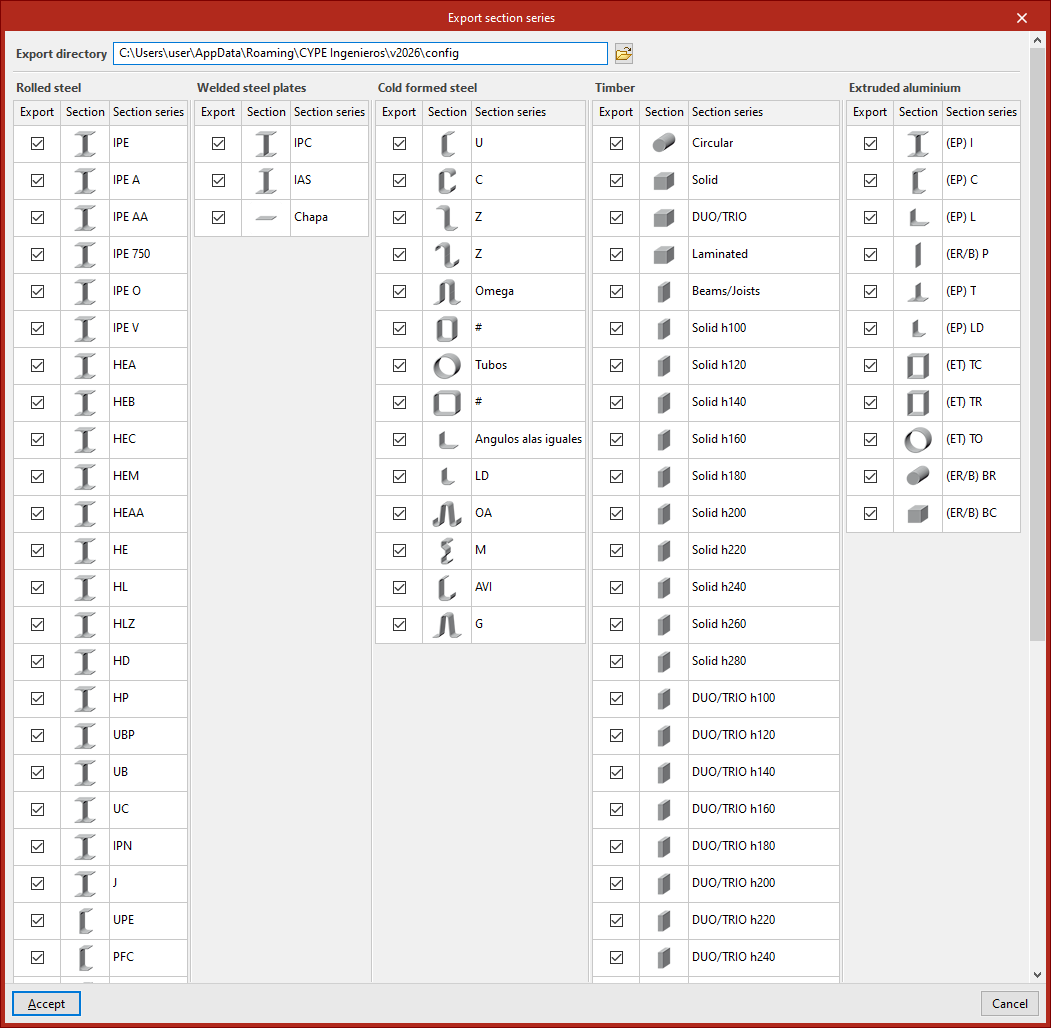The image size is (1051, 1028).
Task: Click the UPE channel section icon
Action: pos(84,921)
